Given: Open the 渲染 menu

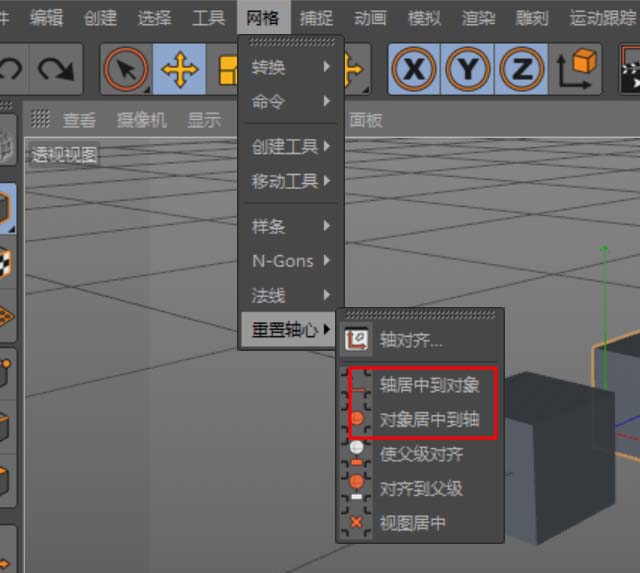Looking at the screenshot, I should (479, 18).
